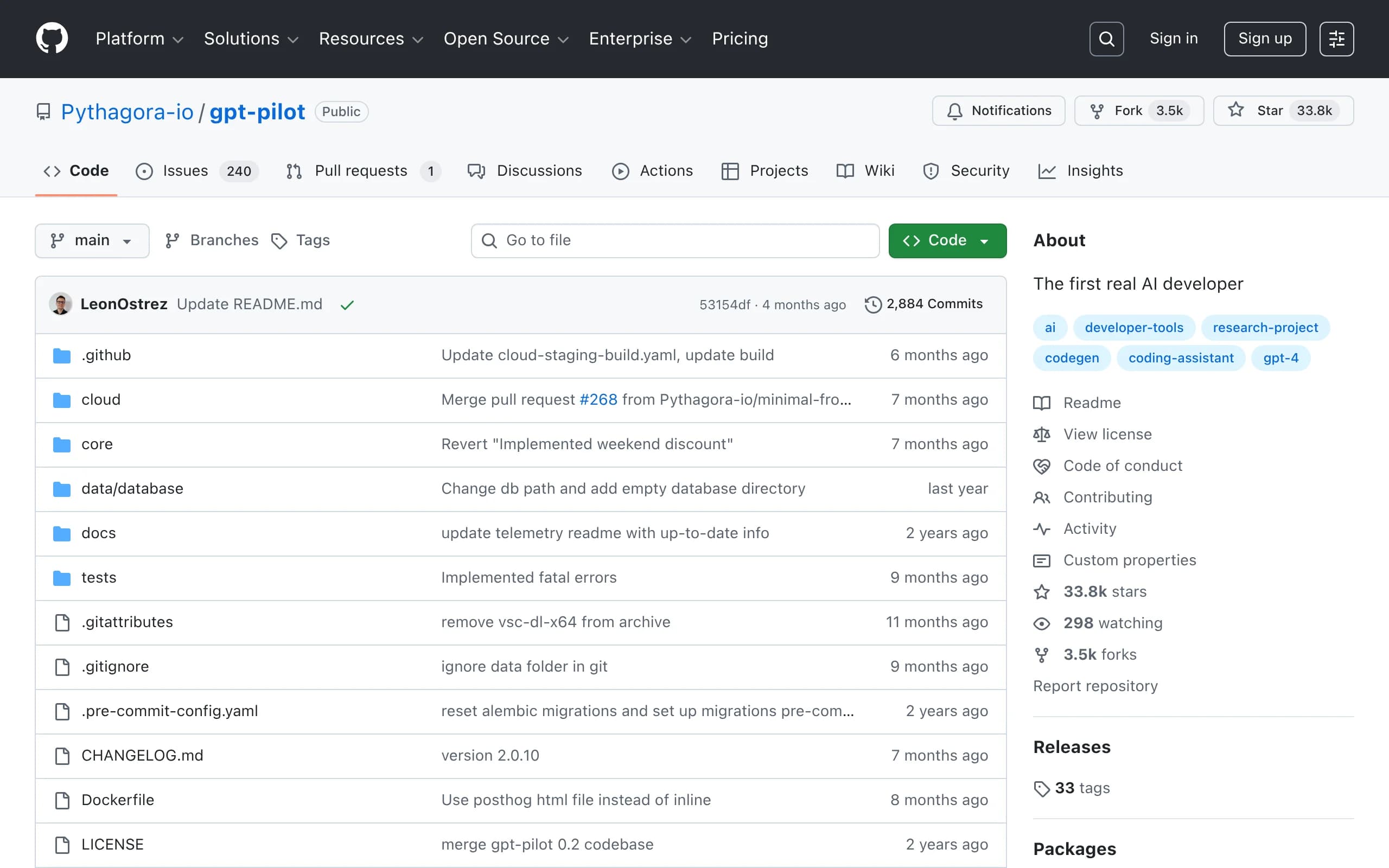Open the Wiki tab
Image resolution: width=1389 pixels, height=868 pixels.
865,171
